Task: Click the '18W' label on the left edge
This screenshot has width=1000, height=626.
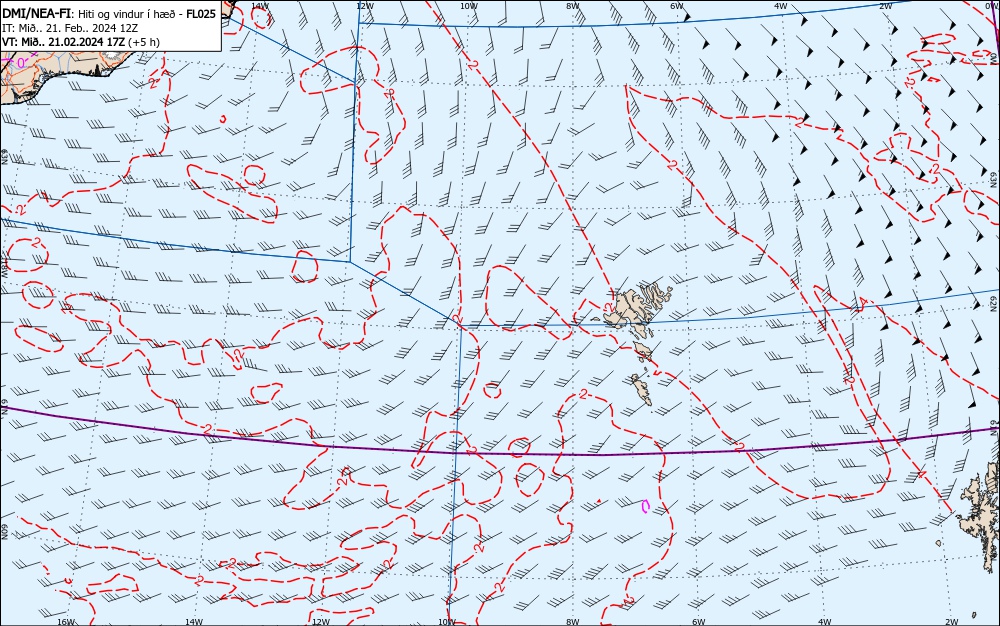Action: [x=4, y=268]
